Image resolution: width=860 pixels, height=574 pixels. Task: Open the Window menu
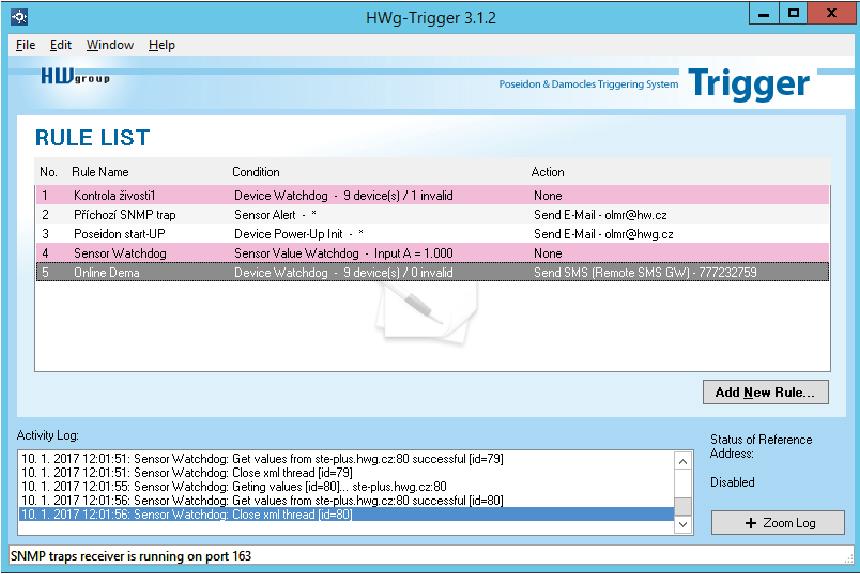(x=110, y=45)
